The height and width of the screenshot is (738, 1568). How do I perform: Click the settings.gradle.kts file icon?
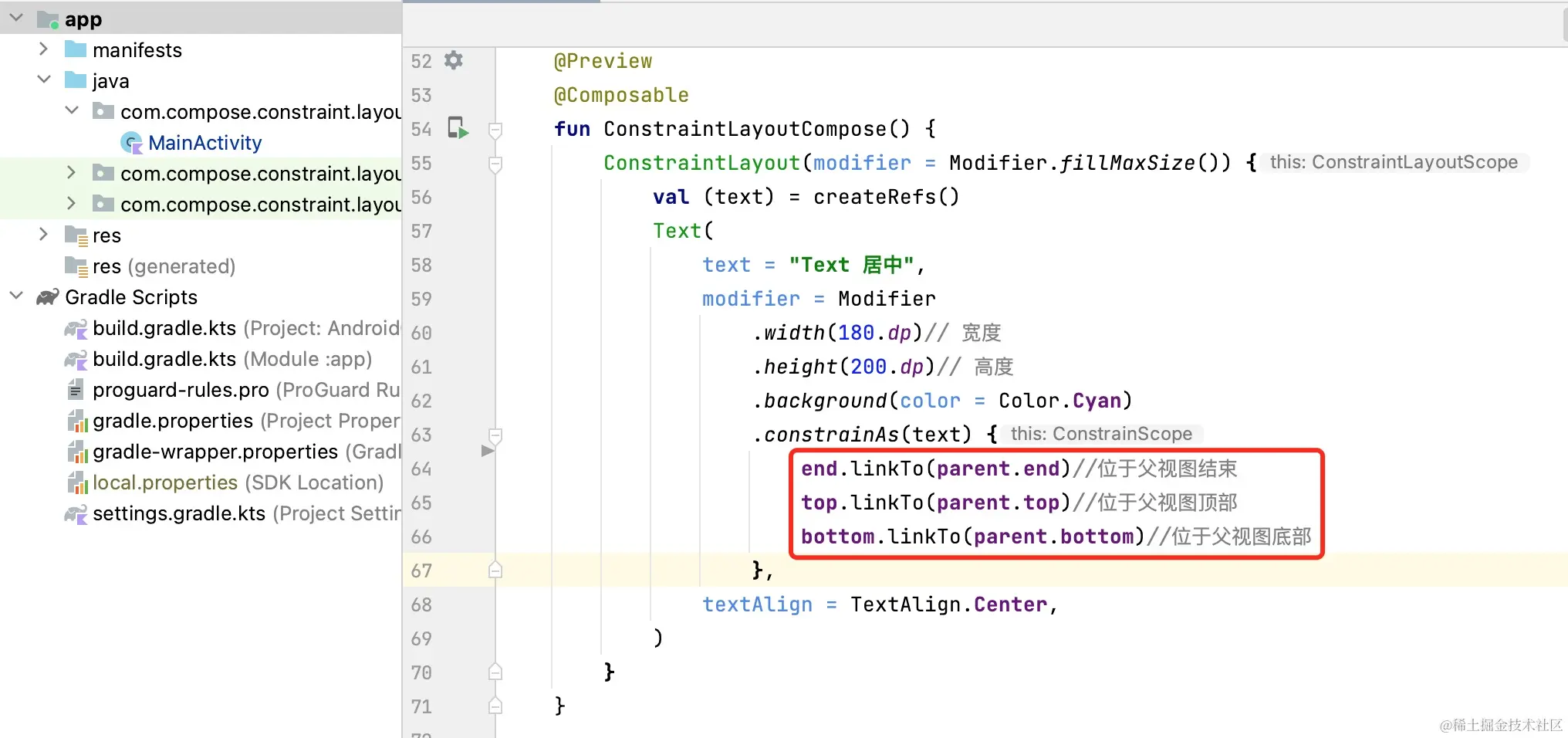76,514
